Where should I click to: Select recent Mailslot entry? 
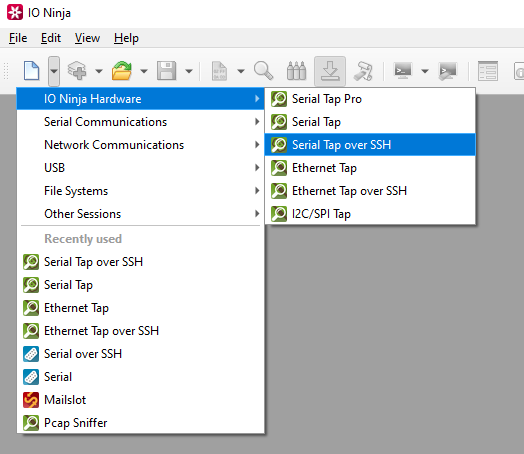(140, 400)
